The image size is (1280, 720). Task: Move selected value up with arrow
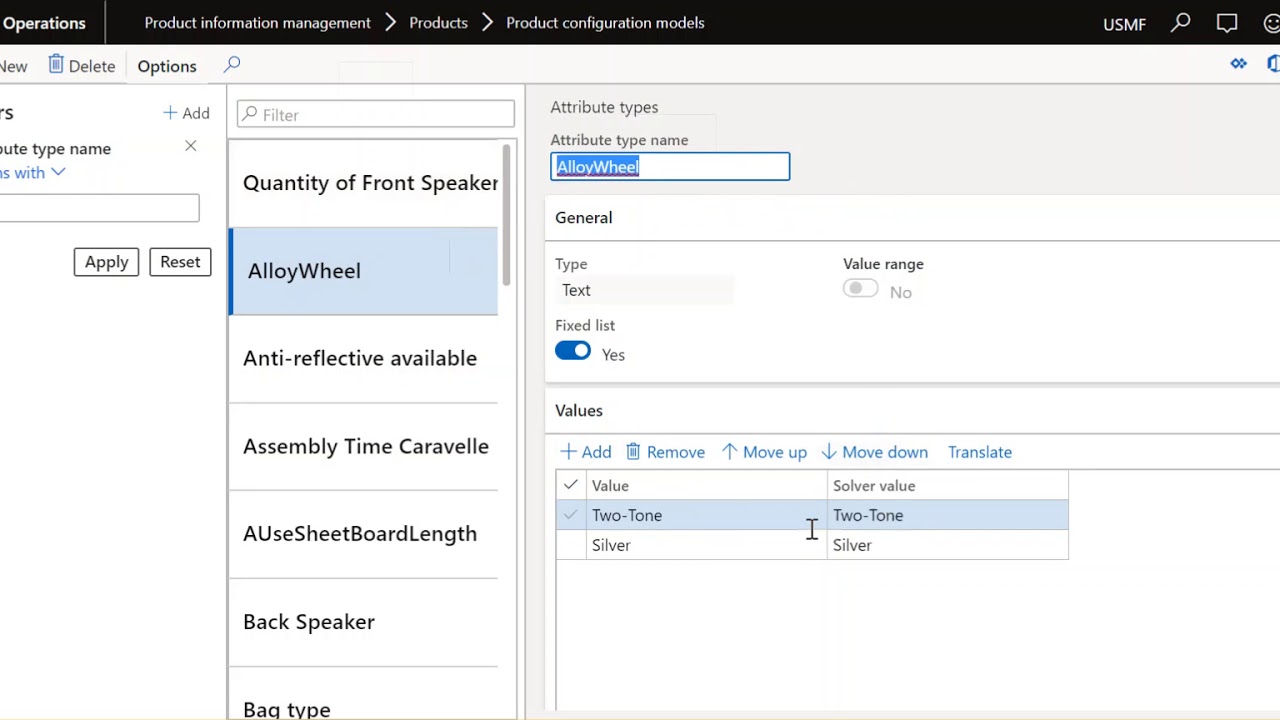click(x=730, y=452)
